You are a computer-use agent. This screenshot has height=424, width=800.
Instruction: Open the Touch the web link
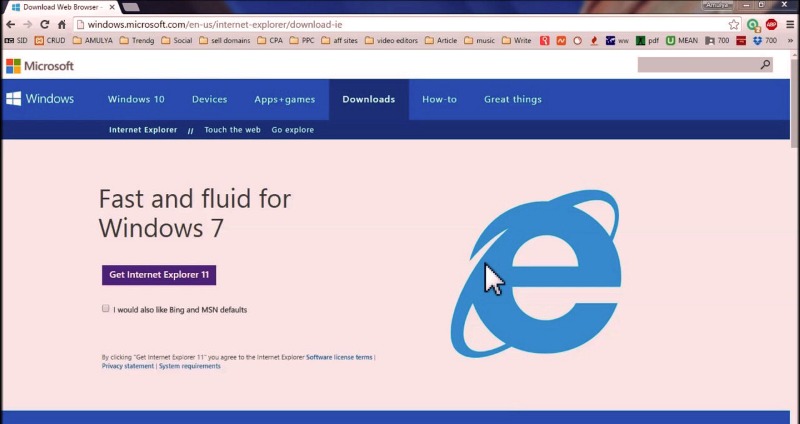point(232,130)
